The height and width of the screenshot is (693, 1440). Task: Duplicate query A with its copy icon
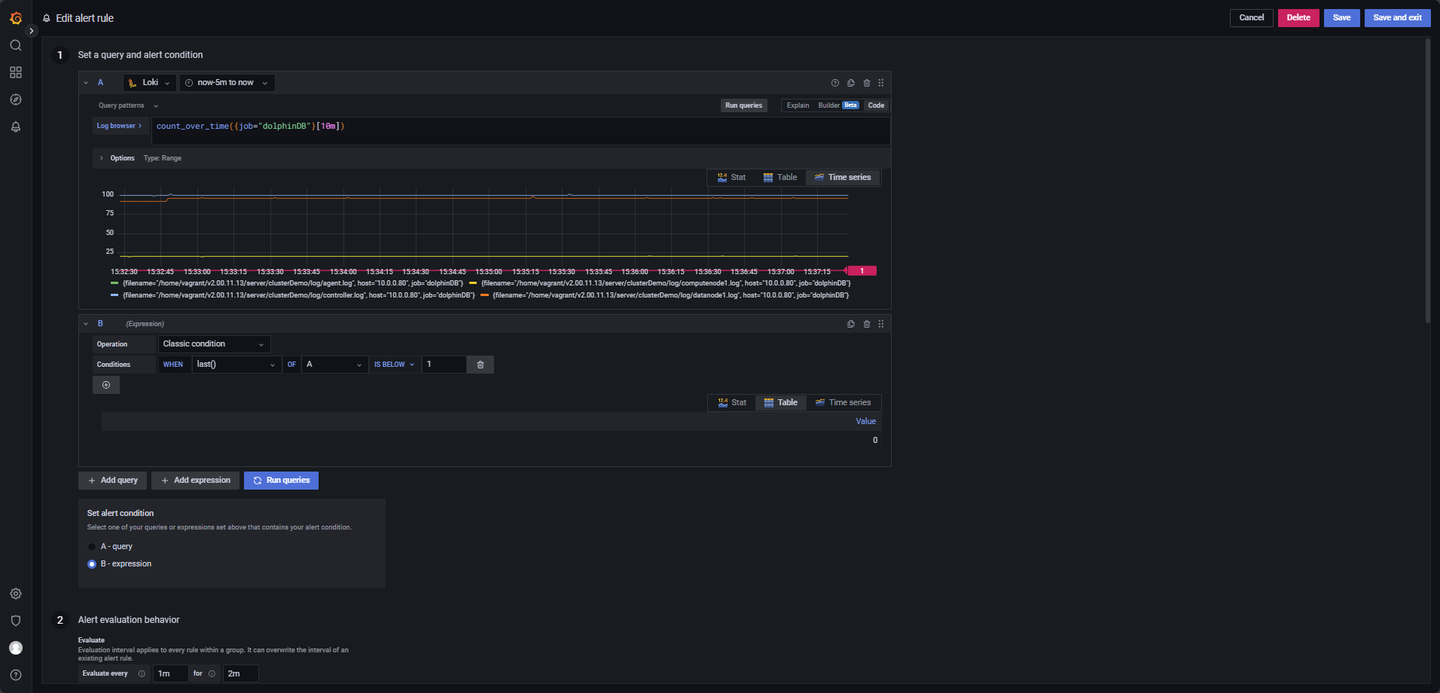point(850,83)
